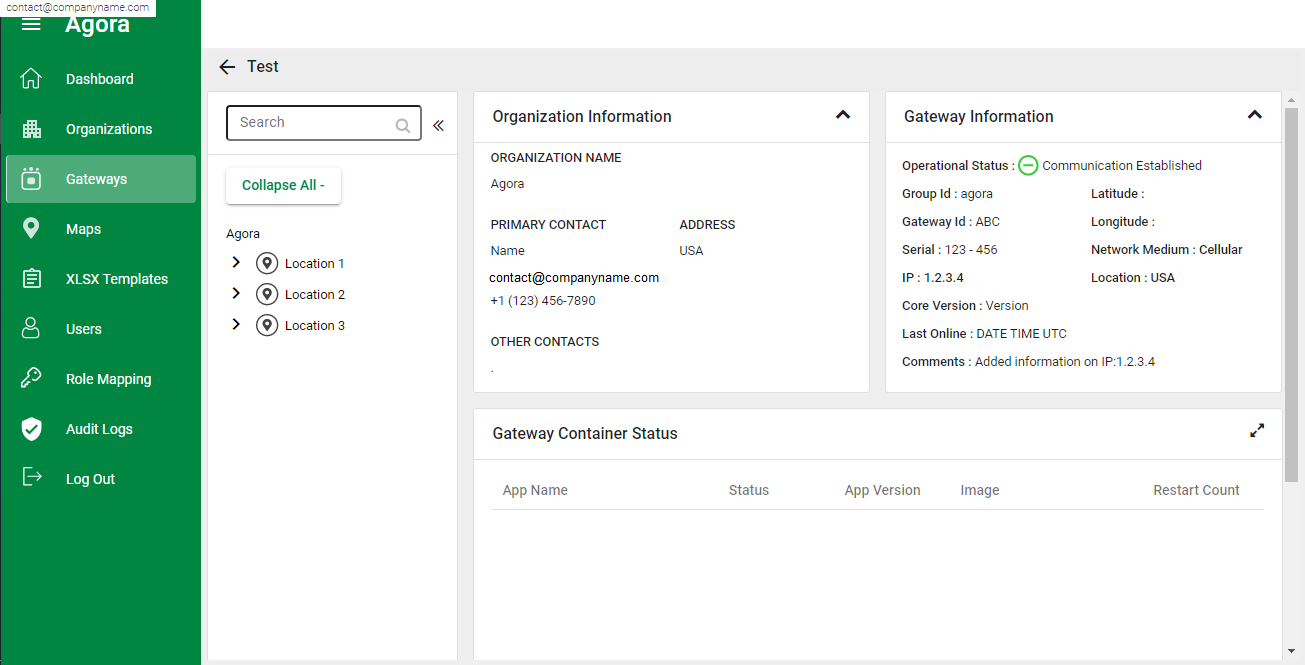
Task: Open XLSX Templates from the sidebar
Action: [x=100, y=279]
